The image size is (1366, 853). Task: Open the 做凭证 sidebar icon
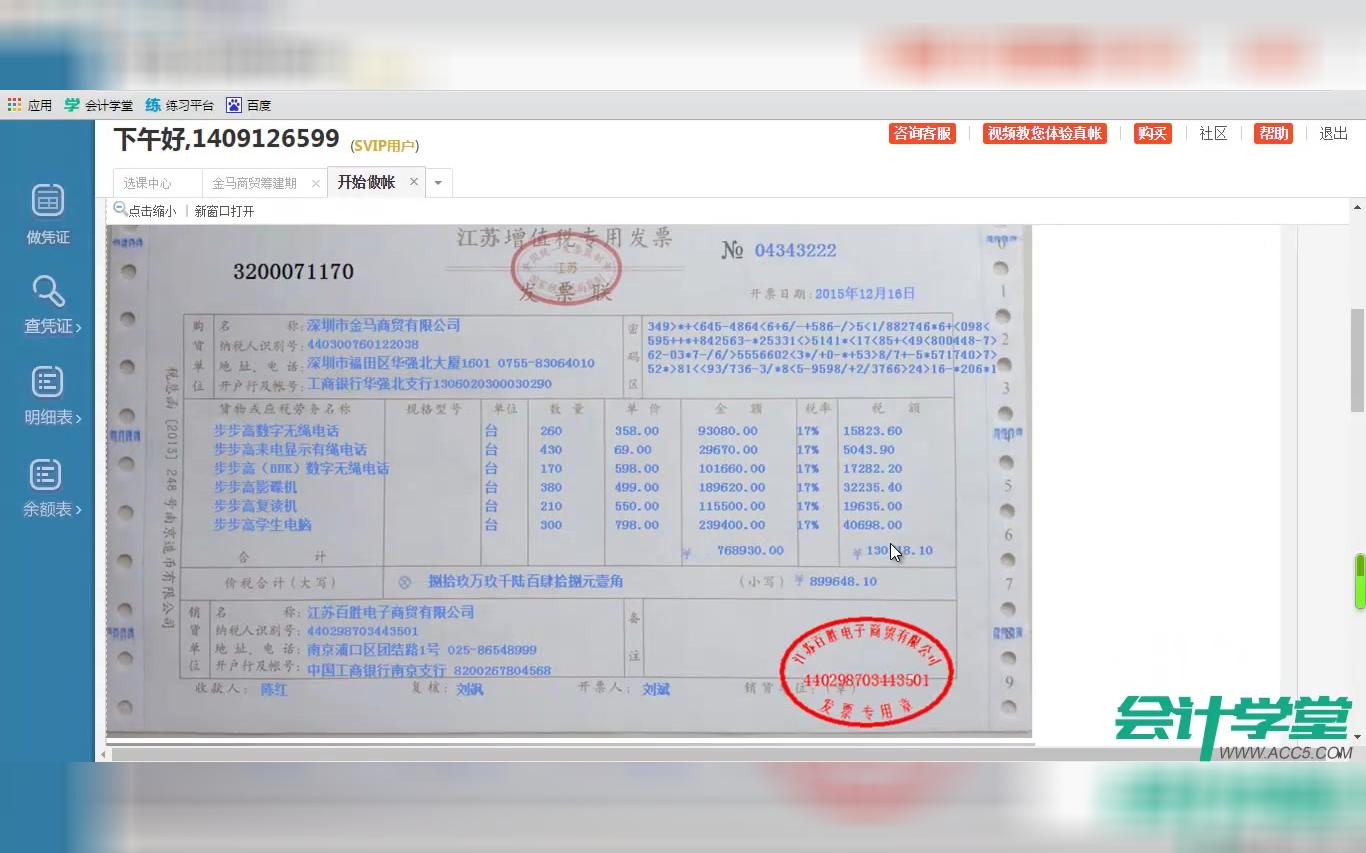tap(47, 200)
